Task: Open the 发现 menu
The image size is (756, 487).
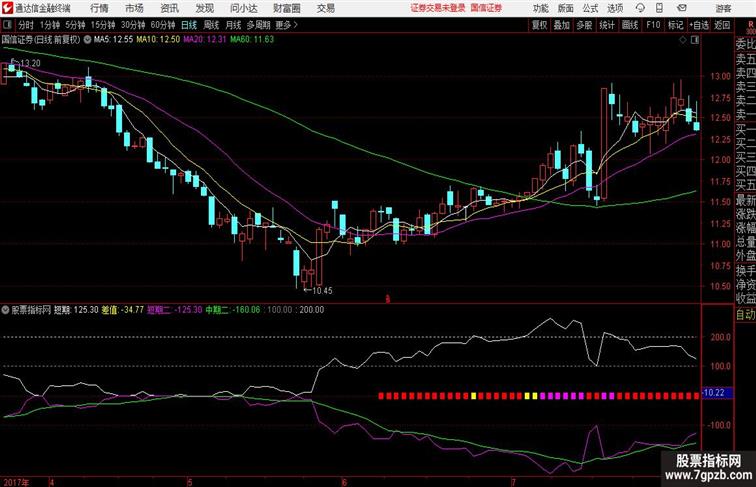Action: 204,8
